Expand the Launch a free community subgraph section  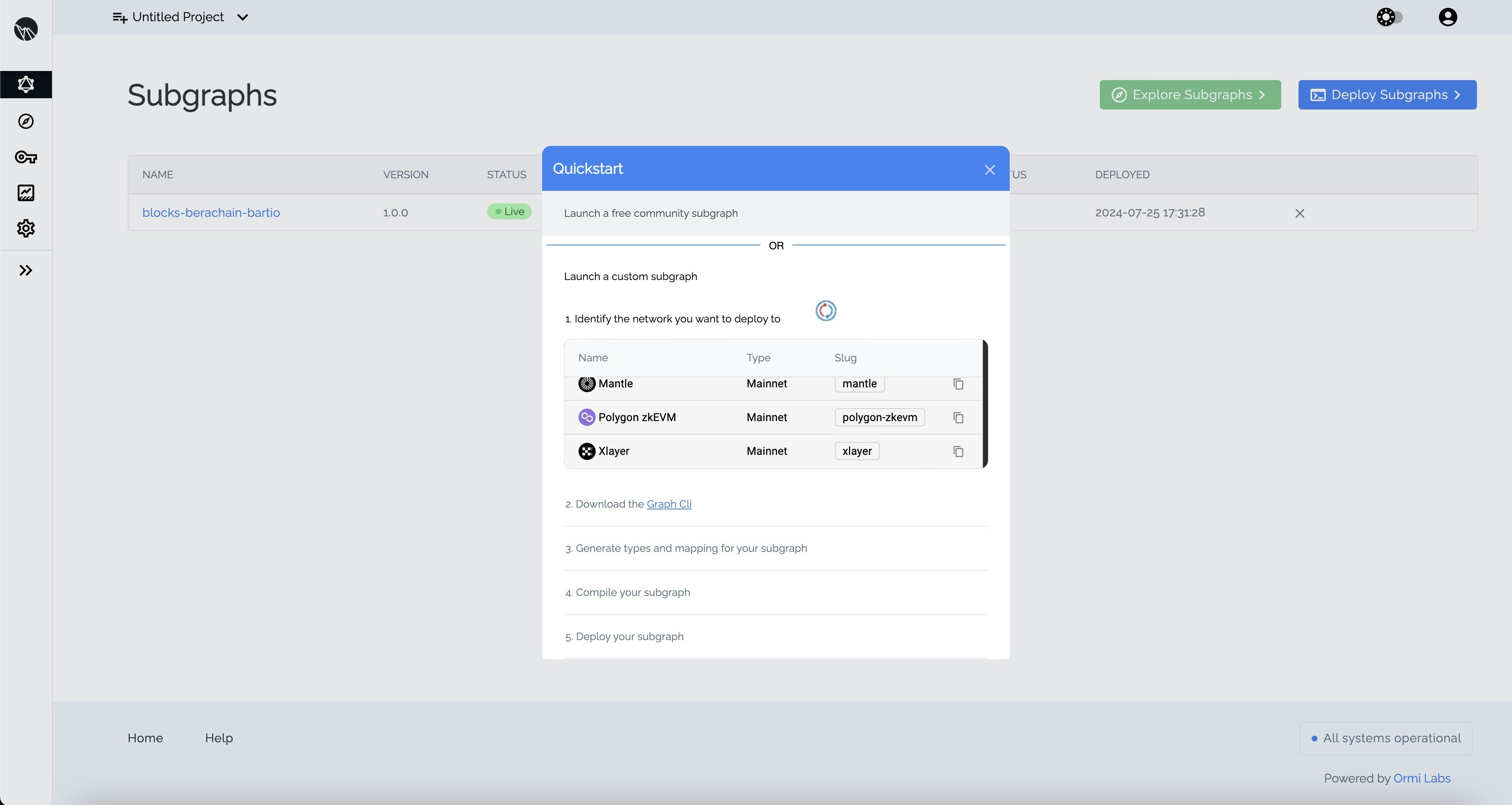[650, 213]
